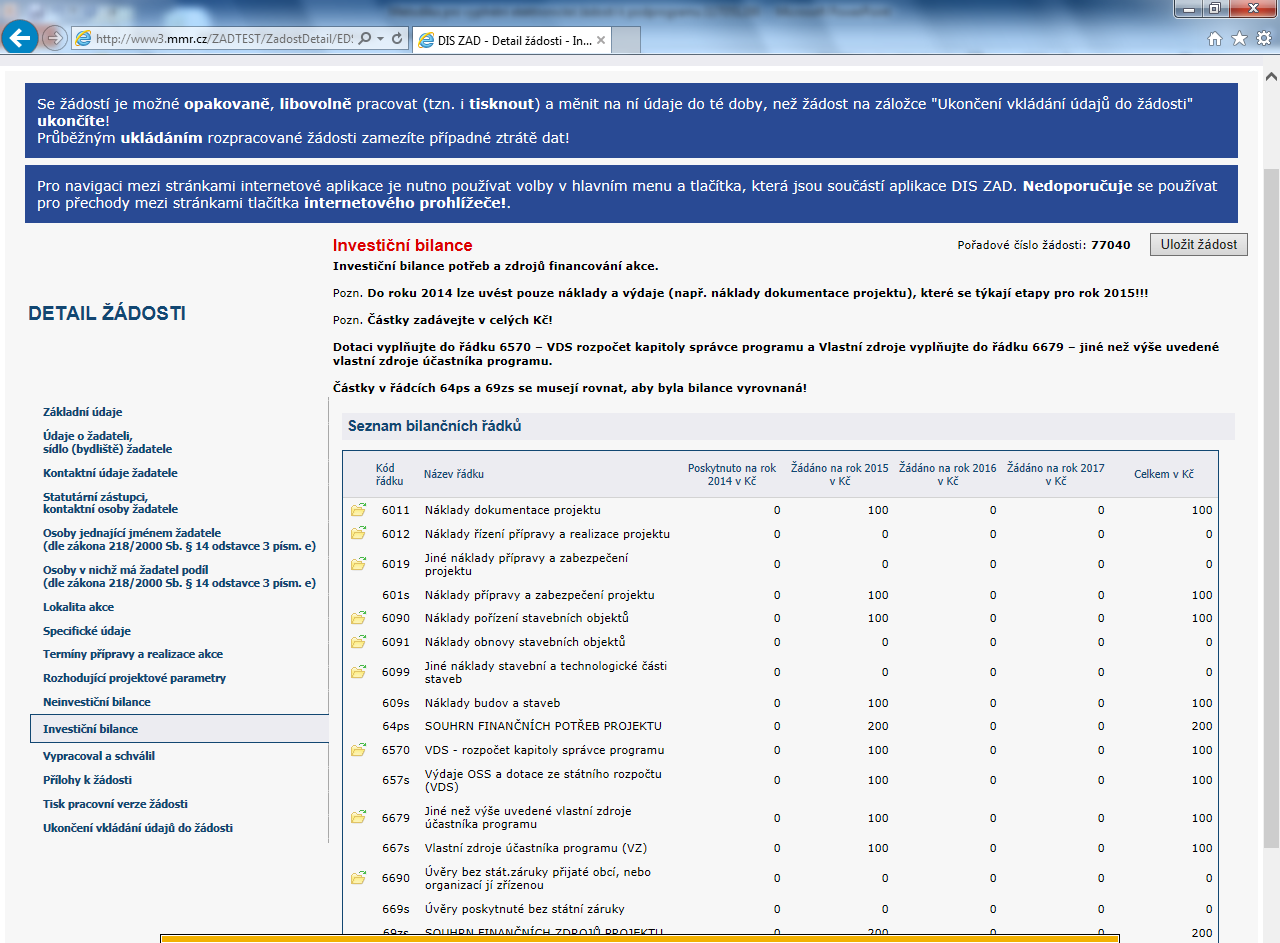Go to Lokalita akce section
This screenshot has width=1280, height=943.
[78, 607]
